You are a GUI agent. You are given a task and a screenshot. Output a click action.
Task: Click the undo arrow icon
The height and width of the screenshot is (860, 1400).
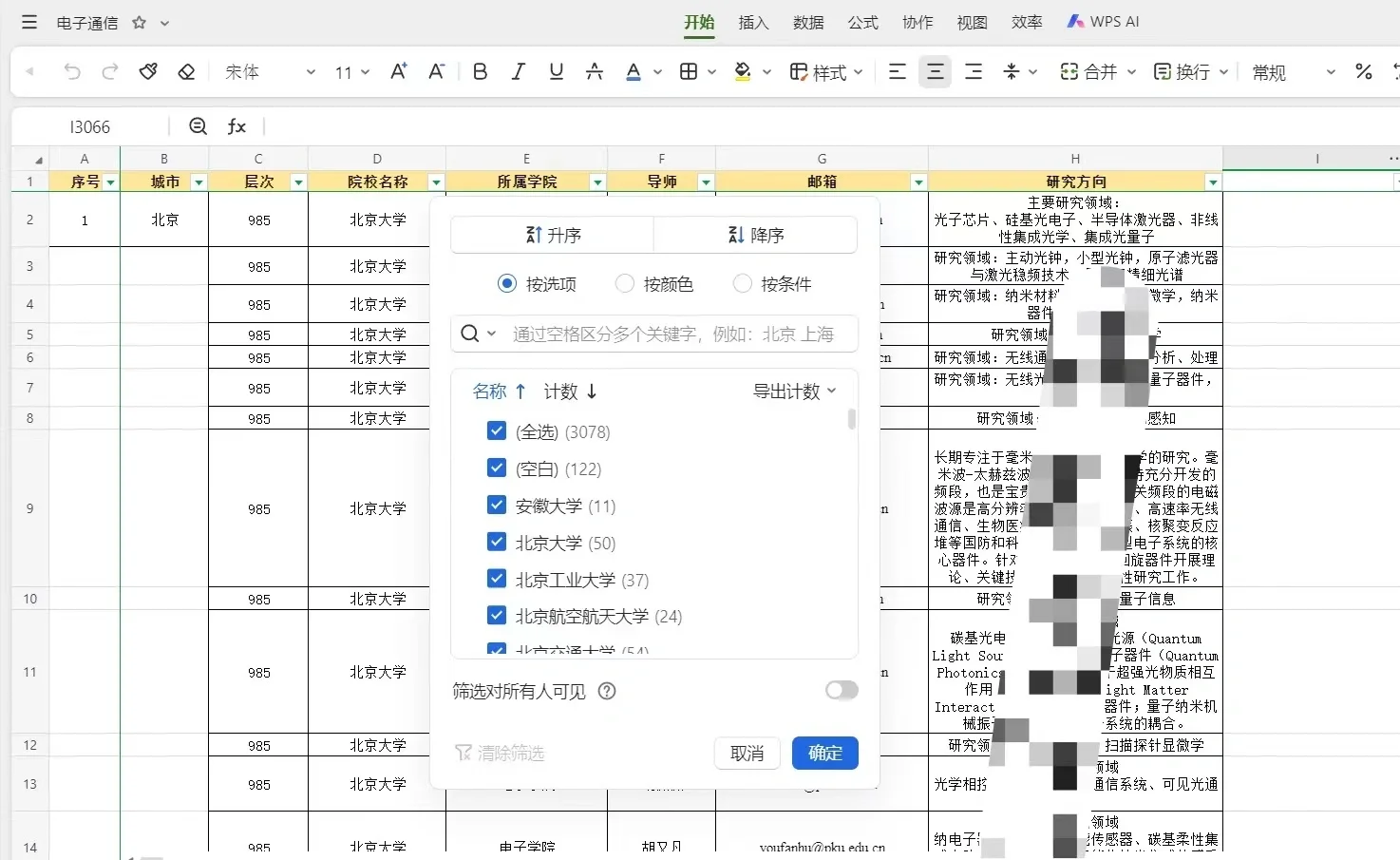[72, 71]
